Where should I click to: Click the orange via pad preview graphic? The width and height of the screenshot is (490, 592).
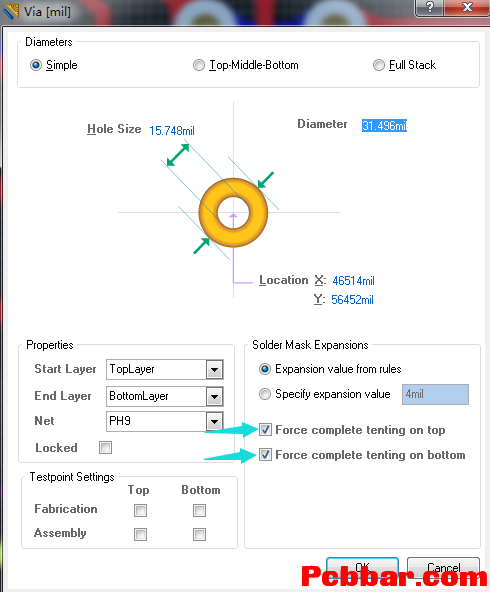tap(233, 213)
